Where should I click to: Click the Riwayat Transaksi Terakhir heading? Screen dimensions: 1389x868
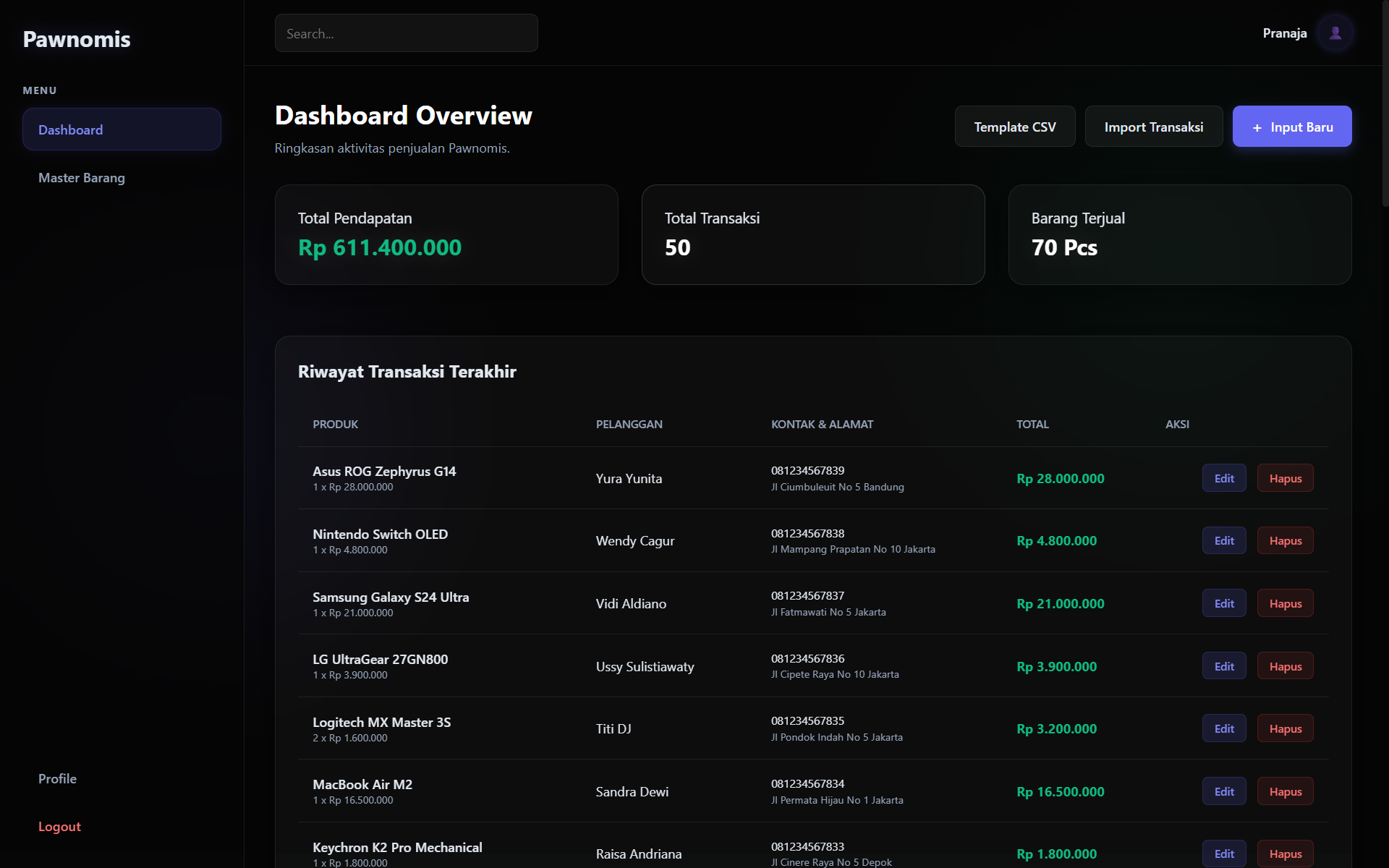pos(407,372)
